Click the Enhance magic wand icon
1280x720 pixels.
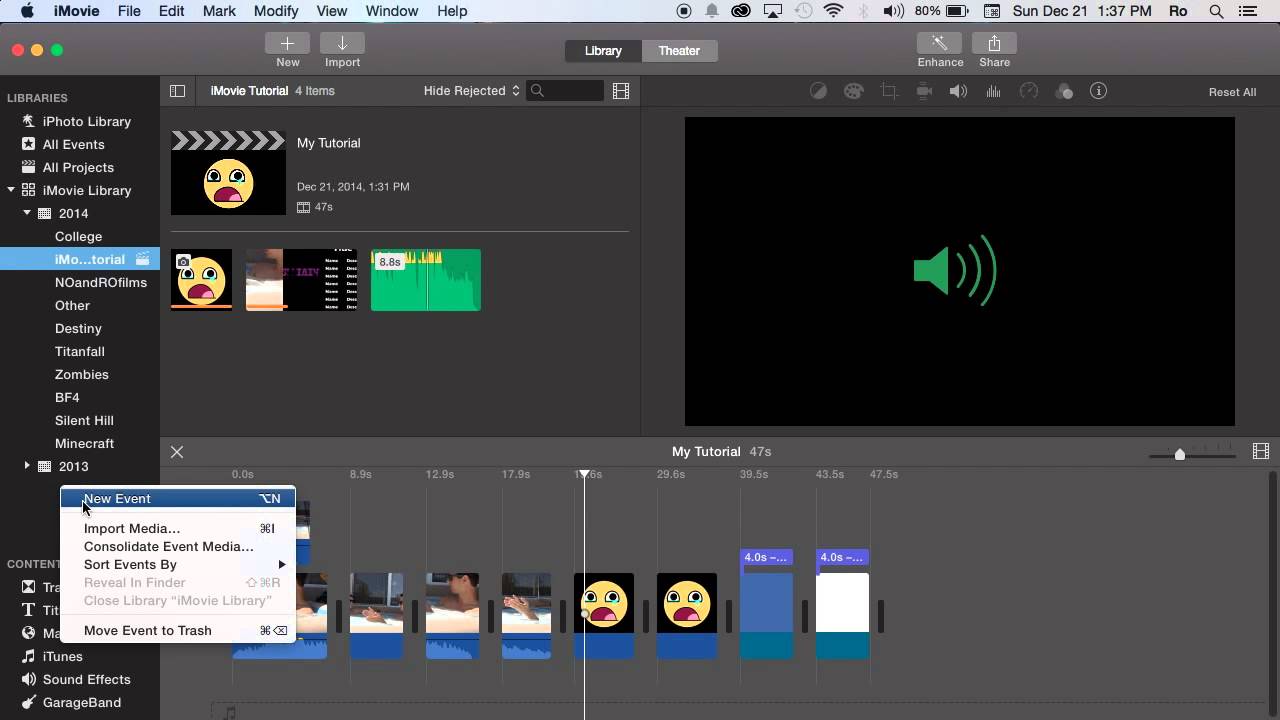[940, 43]
